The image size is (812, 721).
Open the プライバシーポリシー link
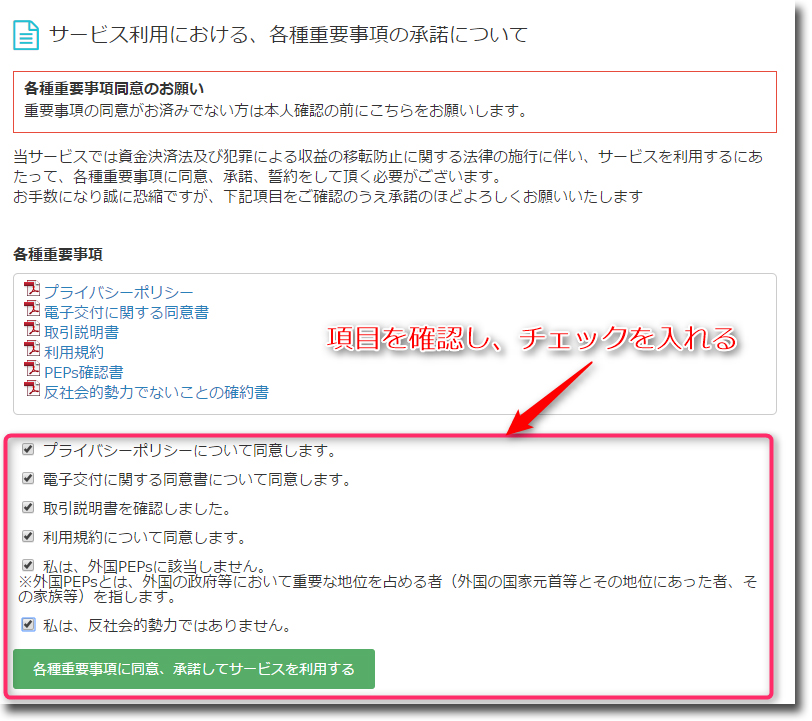tap(119, 292)
